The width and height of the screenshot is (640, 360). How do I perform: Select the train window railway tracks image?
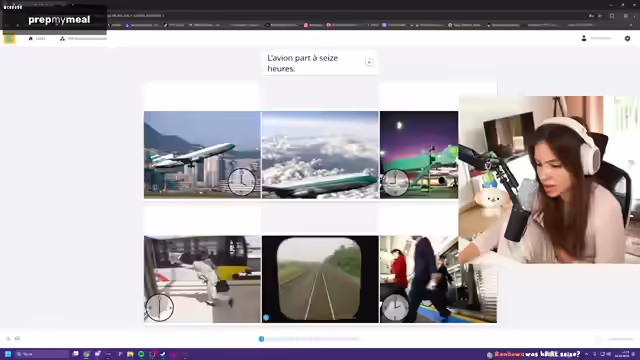(x=320, y=279)
